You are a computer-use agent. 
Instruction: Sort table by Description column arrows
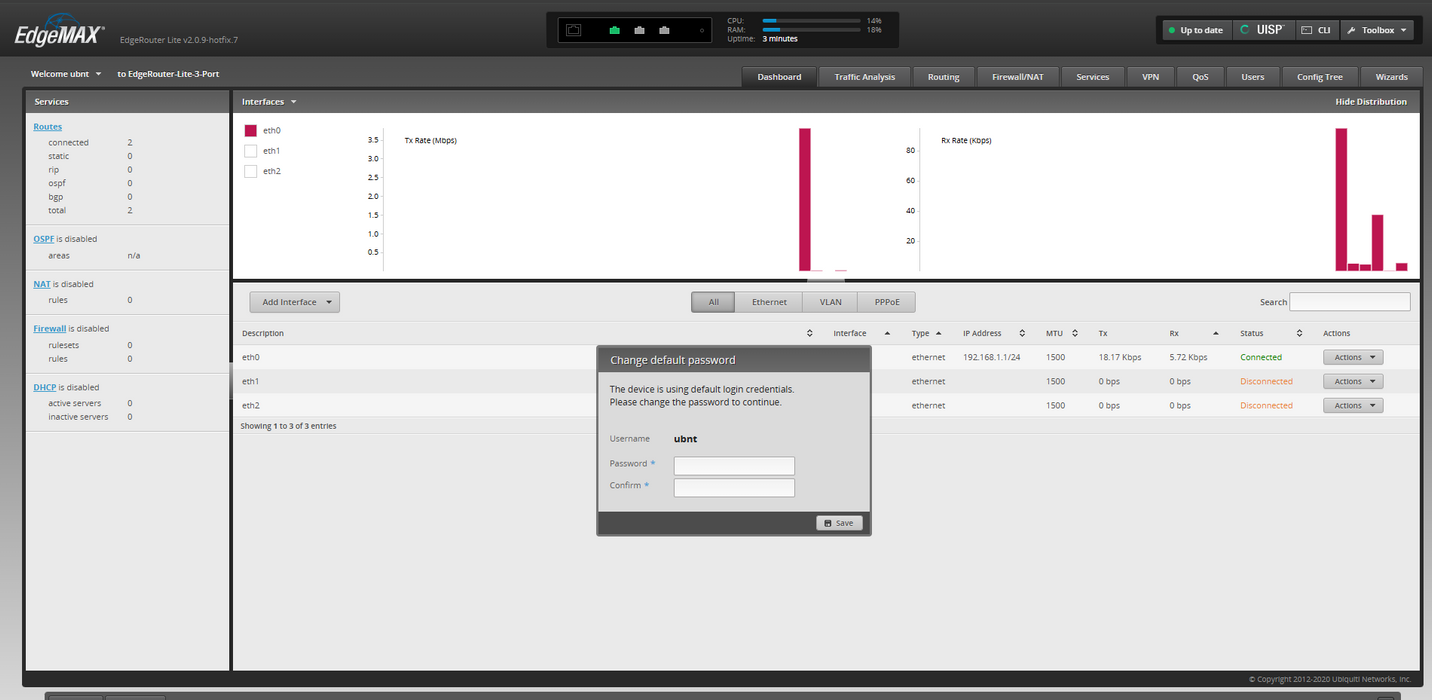(809, 333)
